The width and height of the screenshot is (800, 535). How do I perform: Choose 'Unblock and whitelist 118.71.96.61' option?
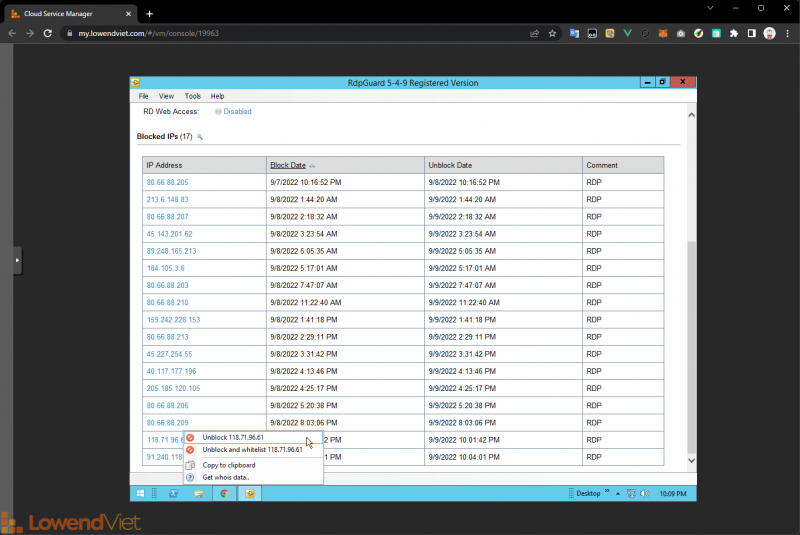tap(253, 450)
